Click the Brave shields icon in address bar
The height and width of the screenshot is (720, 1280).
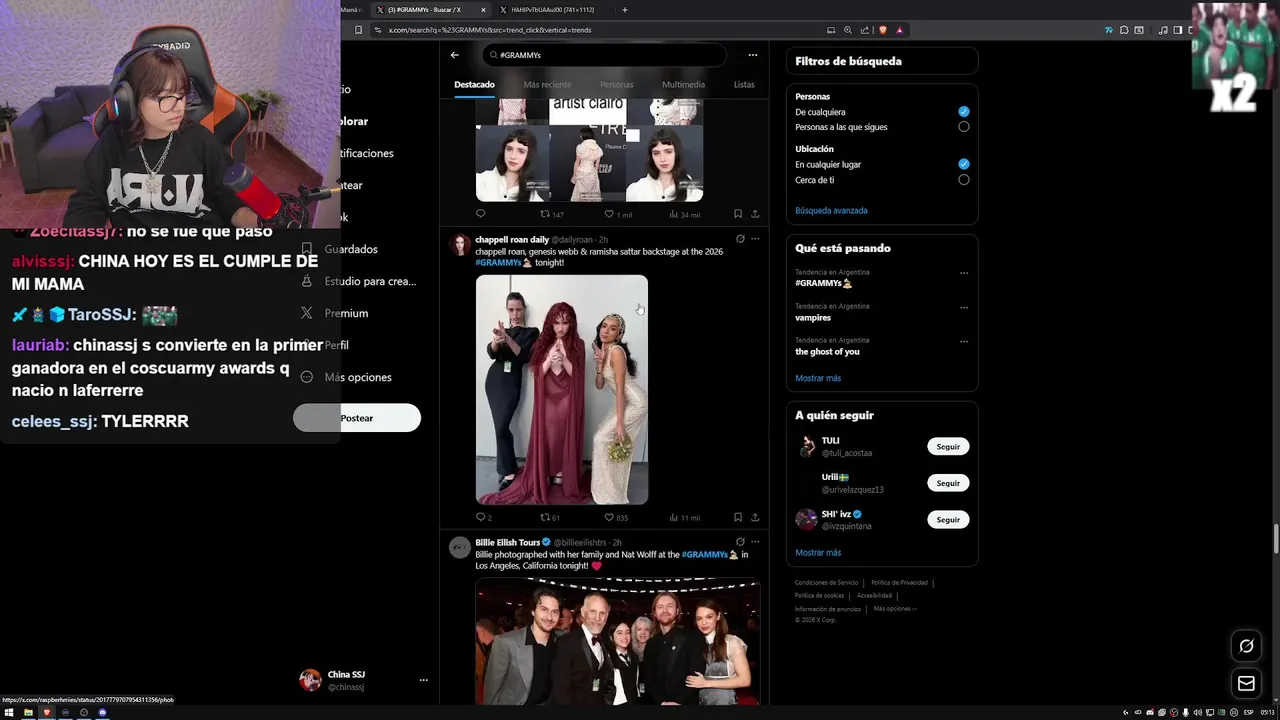(x=882, y=30)
